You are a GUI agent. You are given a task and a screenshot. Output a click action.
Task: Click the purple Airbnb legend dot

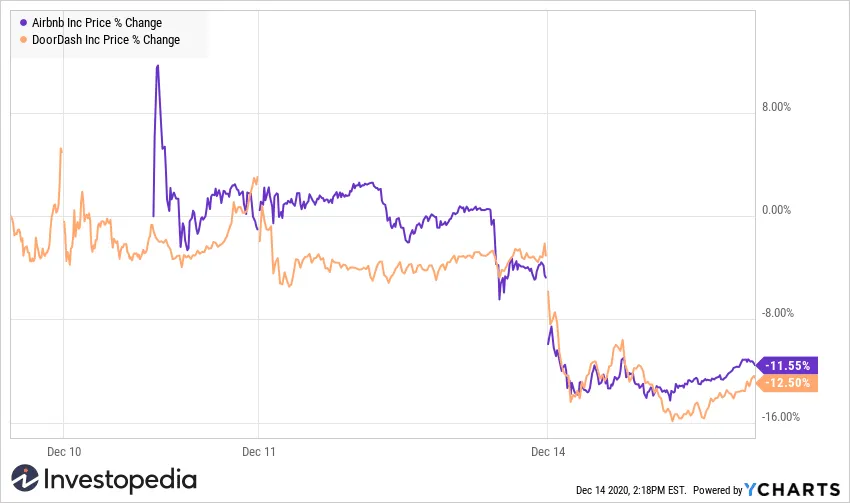click(24, 23)
